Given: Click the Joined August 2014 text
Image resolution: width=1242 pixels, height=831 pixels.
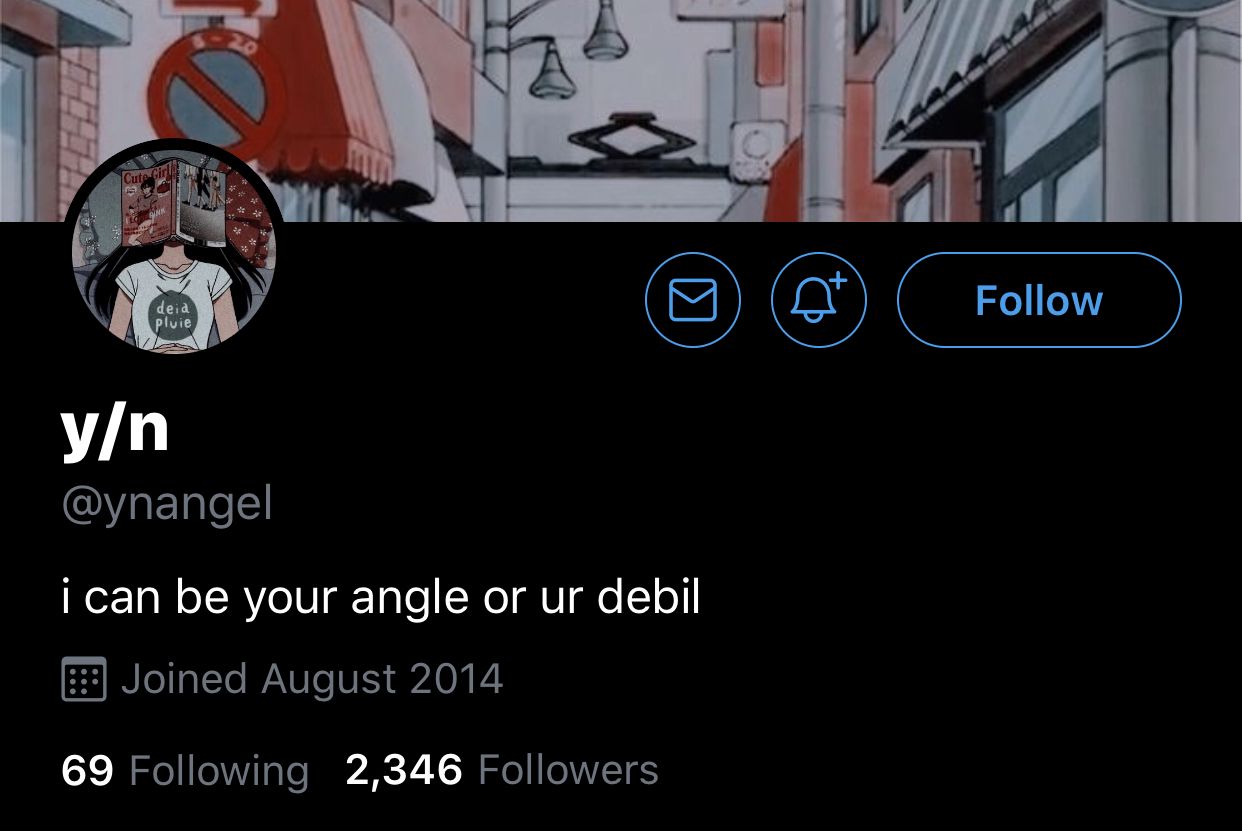Looking at the screenshot, I should (x=312, y=679).
